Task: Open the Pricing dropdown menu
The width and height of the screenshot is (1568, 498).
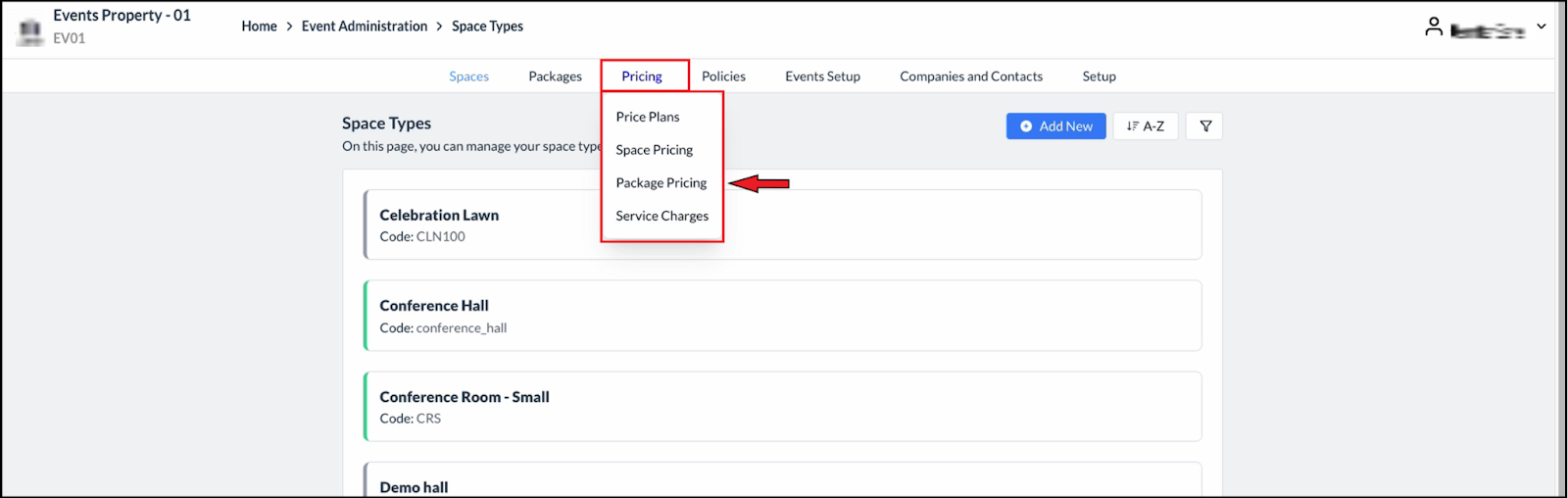Action: coord(642,76)
